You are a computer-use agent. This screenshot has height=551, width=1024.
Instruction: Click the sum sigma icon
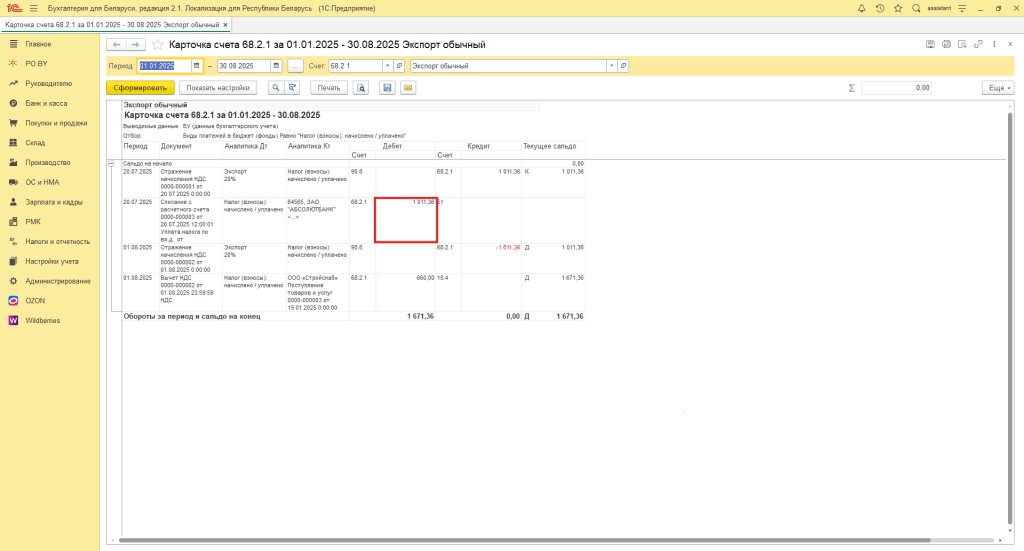pos(852,88)
